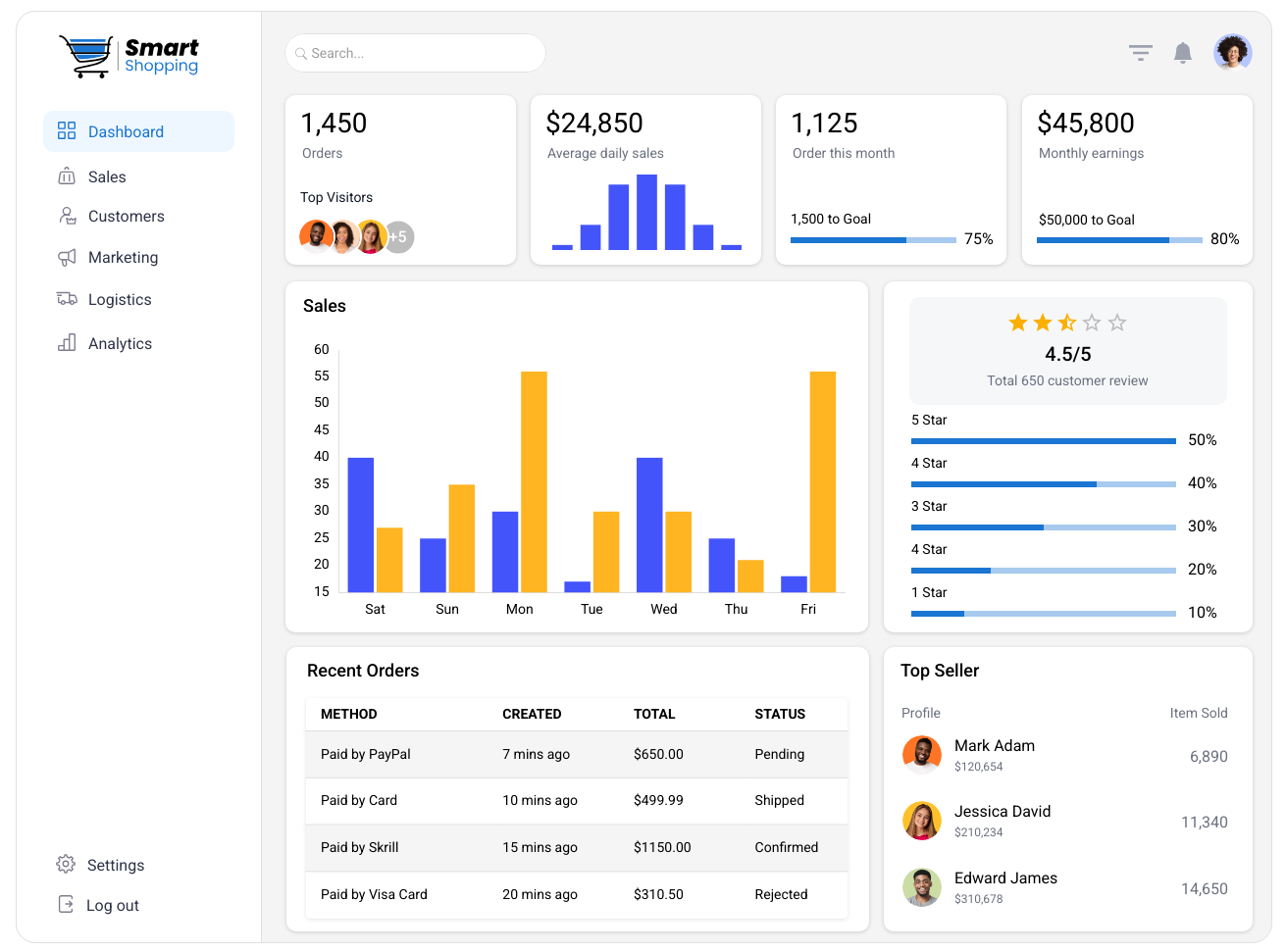Open the filter lines icon in header
1286x952 pixels.
[x=1140, y=53]
